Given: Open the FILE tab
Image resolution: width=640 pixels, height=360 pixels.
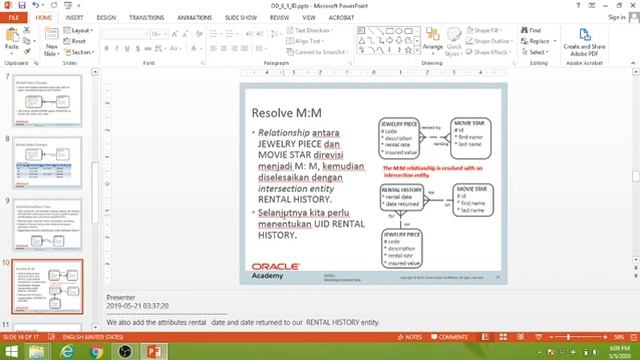Looking at the screenshot, I should 13,18.
